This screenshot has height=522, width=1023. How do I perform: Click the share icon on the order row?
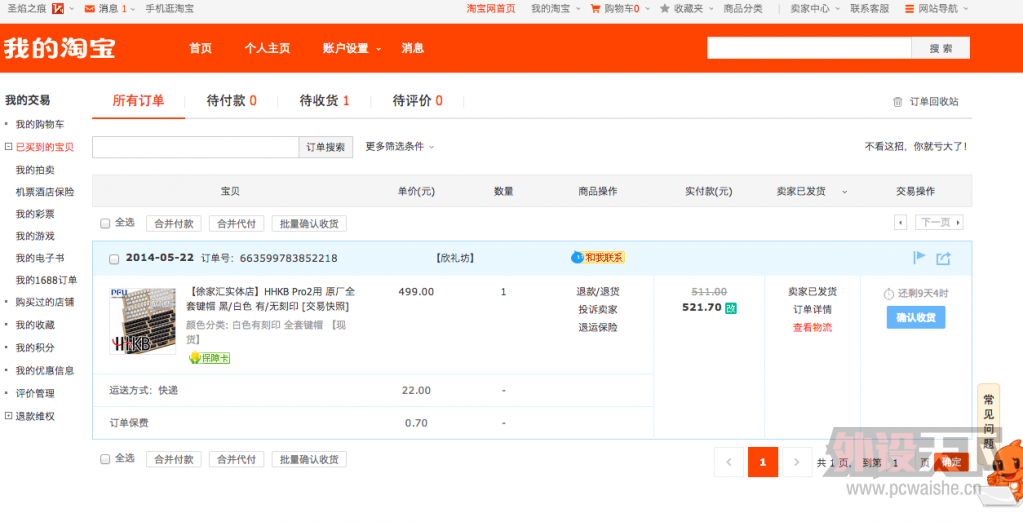[943, 258]
